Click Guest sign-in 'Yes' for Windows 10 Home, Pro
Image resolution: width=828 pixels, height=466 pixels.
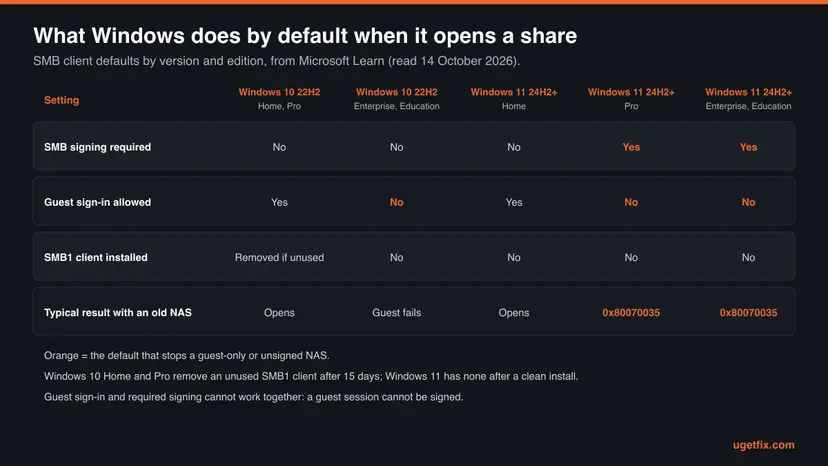(279, 202)
